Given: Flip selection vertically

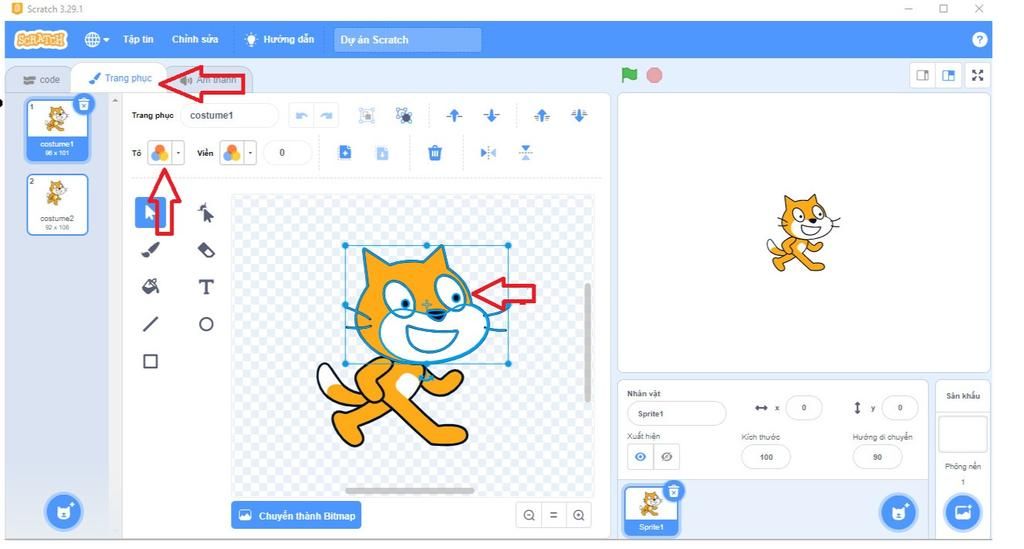Looking at the screenshot, I should coord(526,153).
